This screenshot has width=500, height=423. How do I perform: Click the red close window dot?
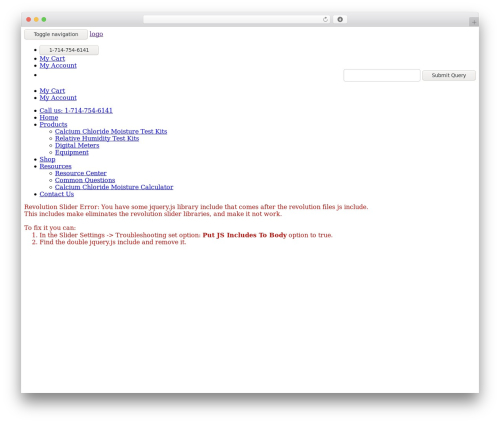coord(29,19)
